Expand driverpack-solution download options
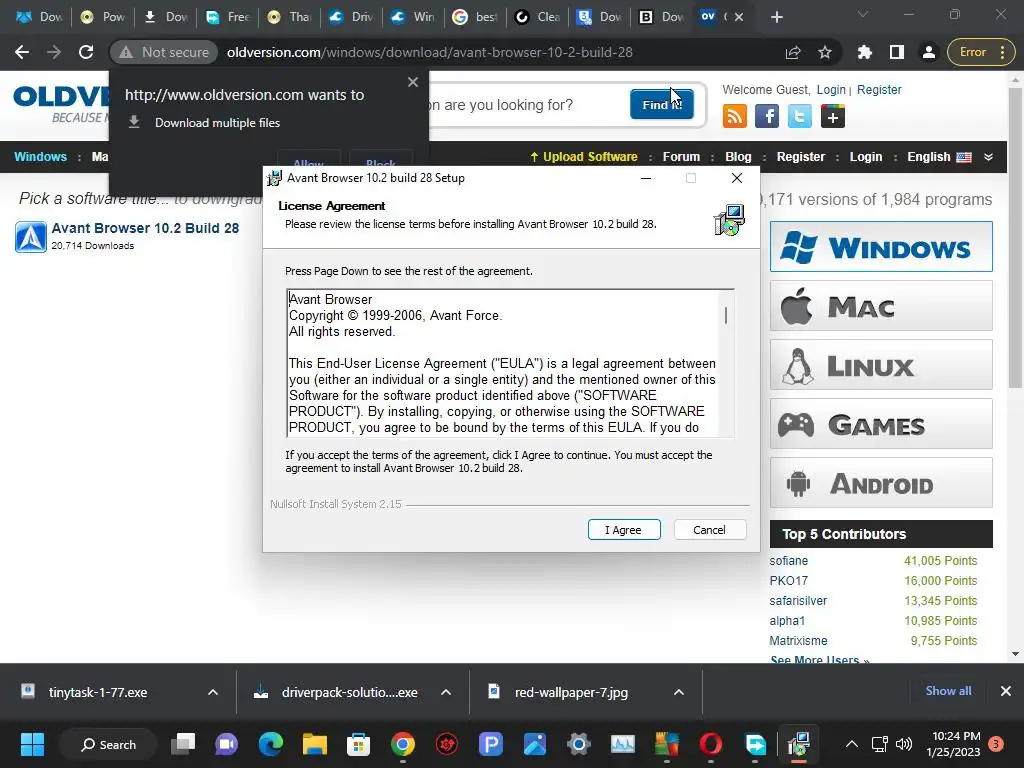 tap(446, 692)
